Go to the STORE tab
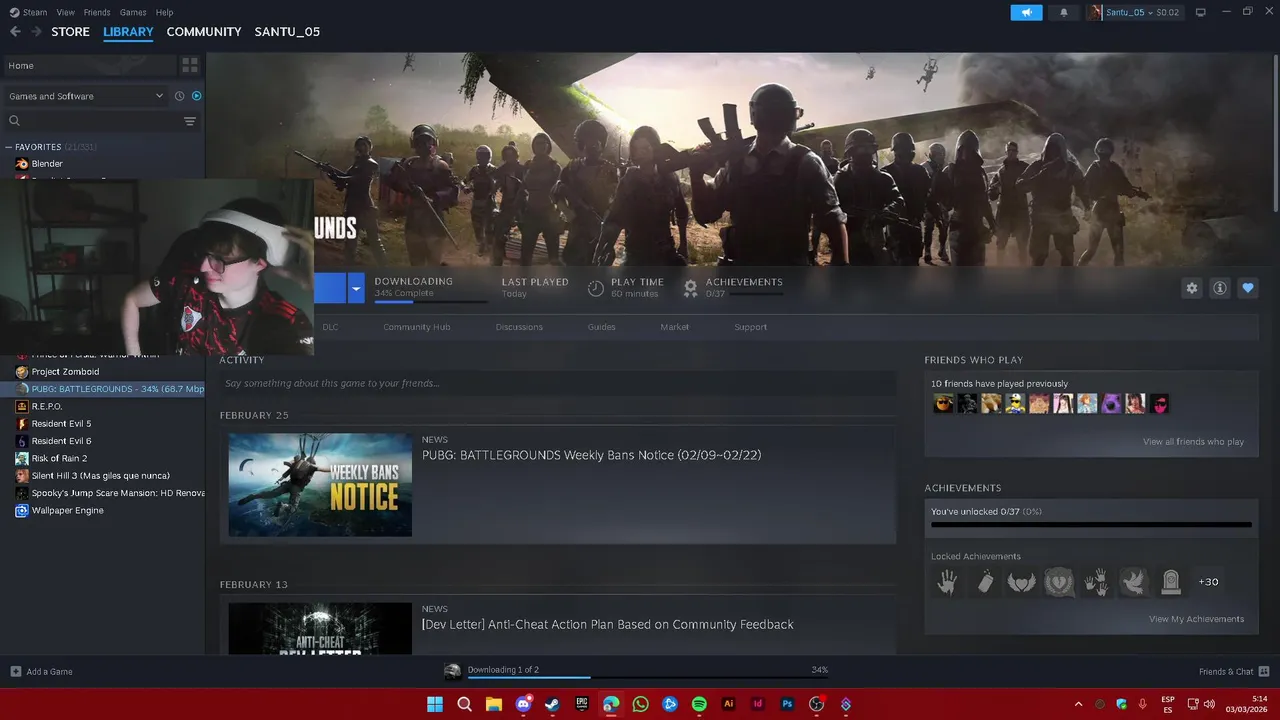Image resolution: width=1280 pixels, height=720 pixels. (70, 32)
